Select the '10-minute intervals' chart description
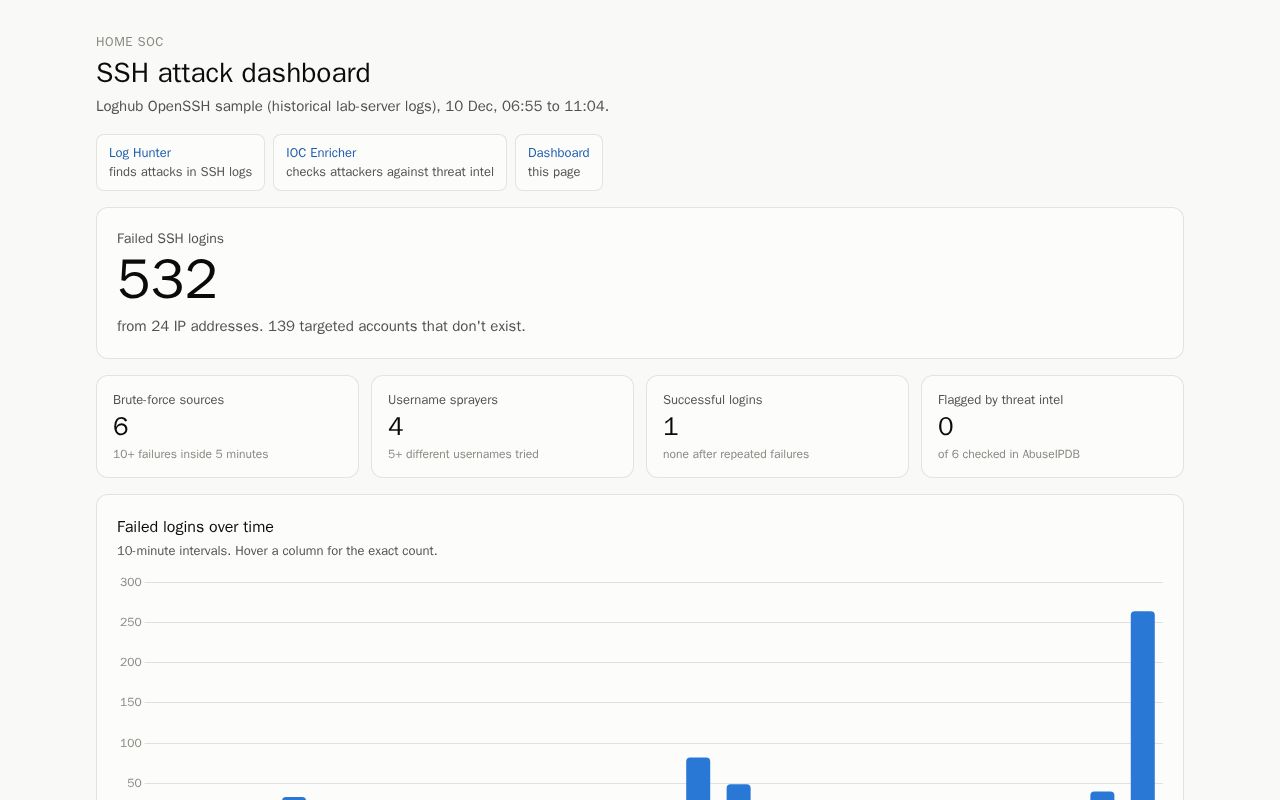The width and height of the screenshot is (1280, 800). click(x=277, y=551)
